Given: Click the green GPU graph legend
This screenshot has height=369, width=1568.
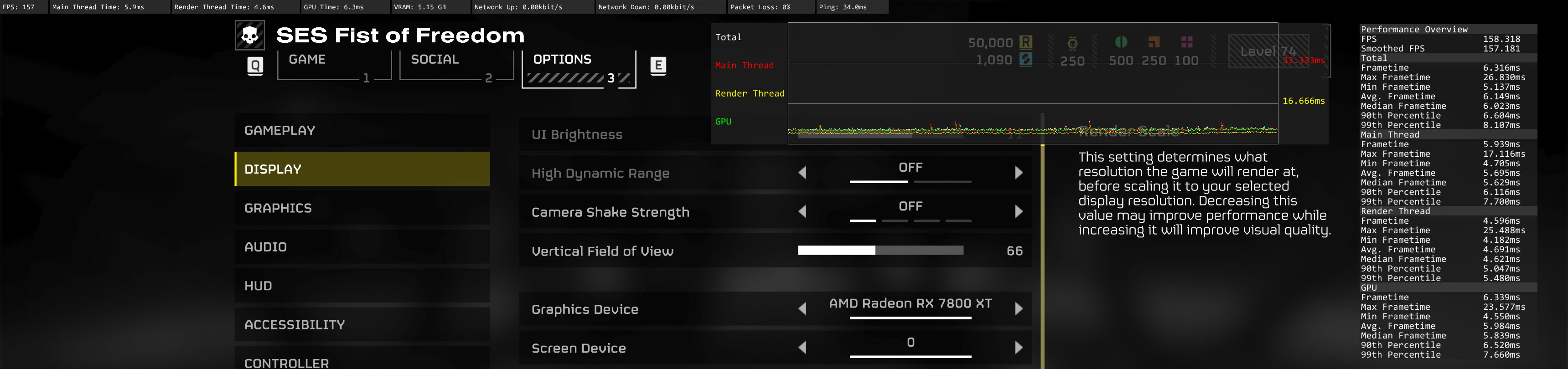Looking at the screenshot, I should [x=723, y=121].
